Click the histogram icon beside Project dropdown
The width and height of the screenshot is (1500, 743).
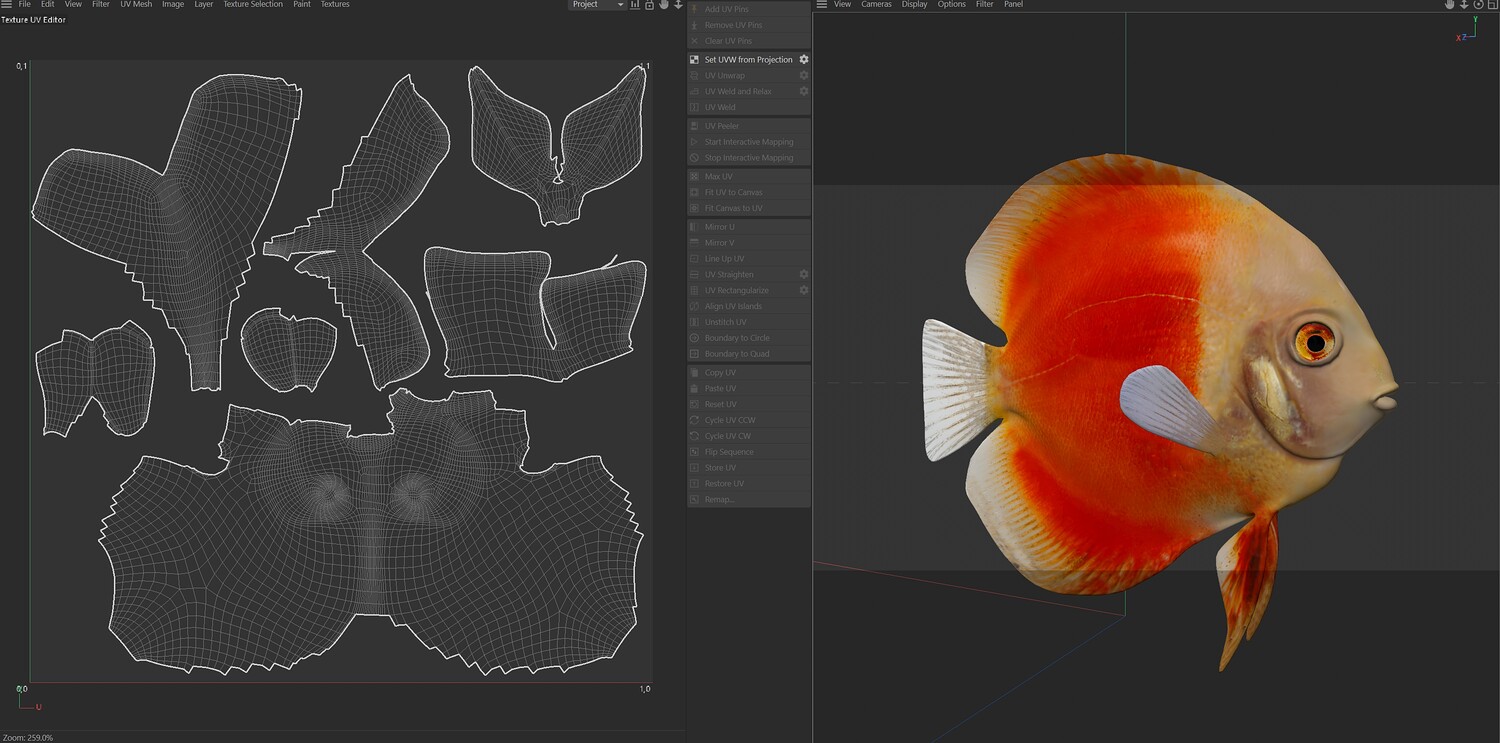pyautogui.click(x=635, y=4)
